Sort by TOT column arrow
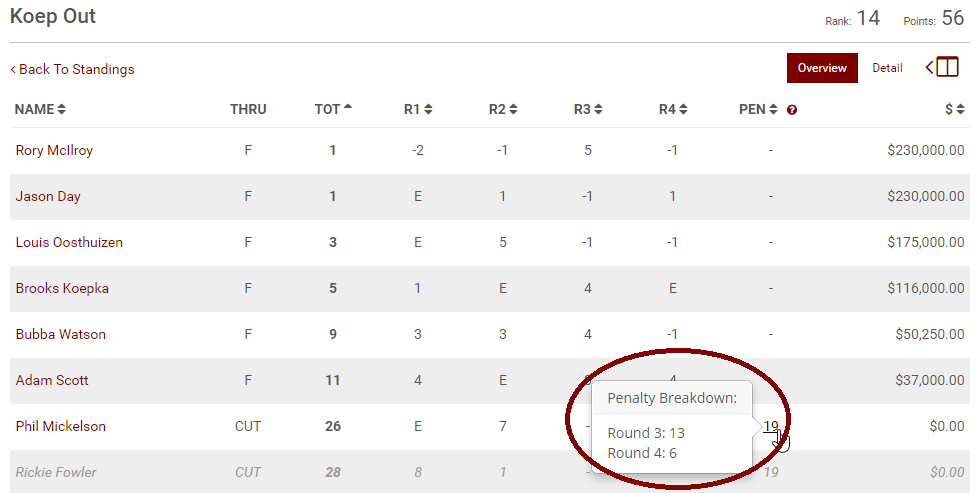The width and height of the screenshot is (977, 493). (x=348, y=107)
